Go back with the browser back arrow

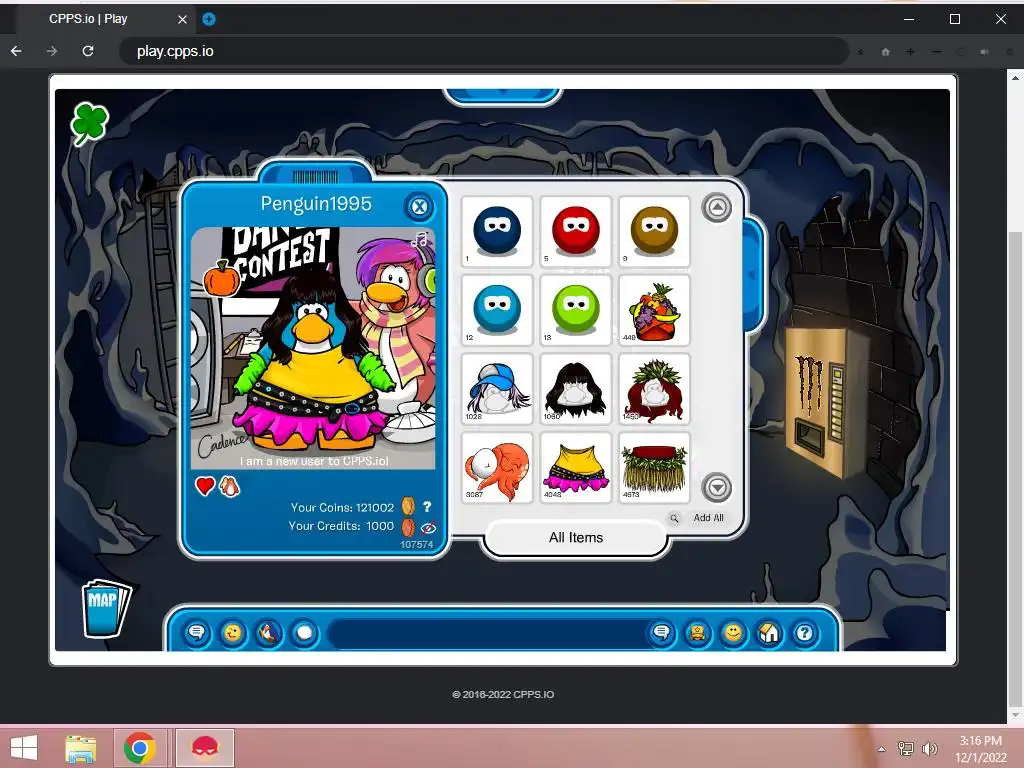click(x=16, y=51)
